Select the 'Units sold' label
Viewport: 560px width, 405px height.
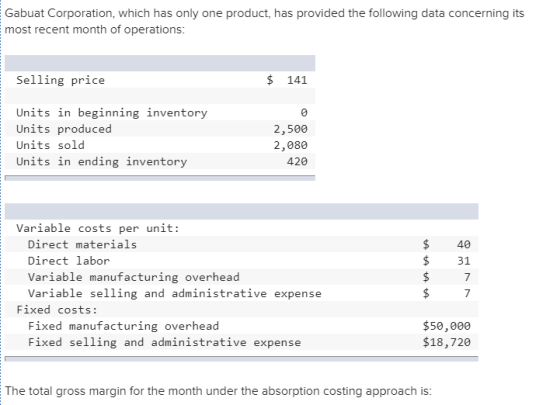(50, 145)
